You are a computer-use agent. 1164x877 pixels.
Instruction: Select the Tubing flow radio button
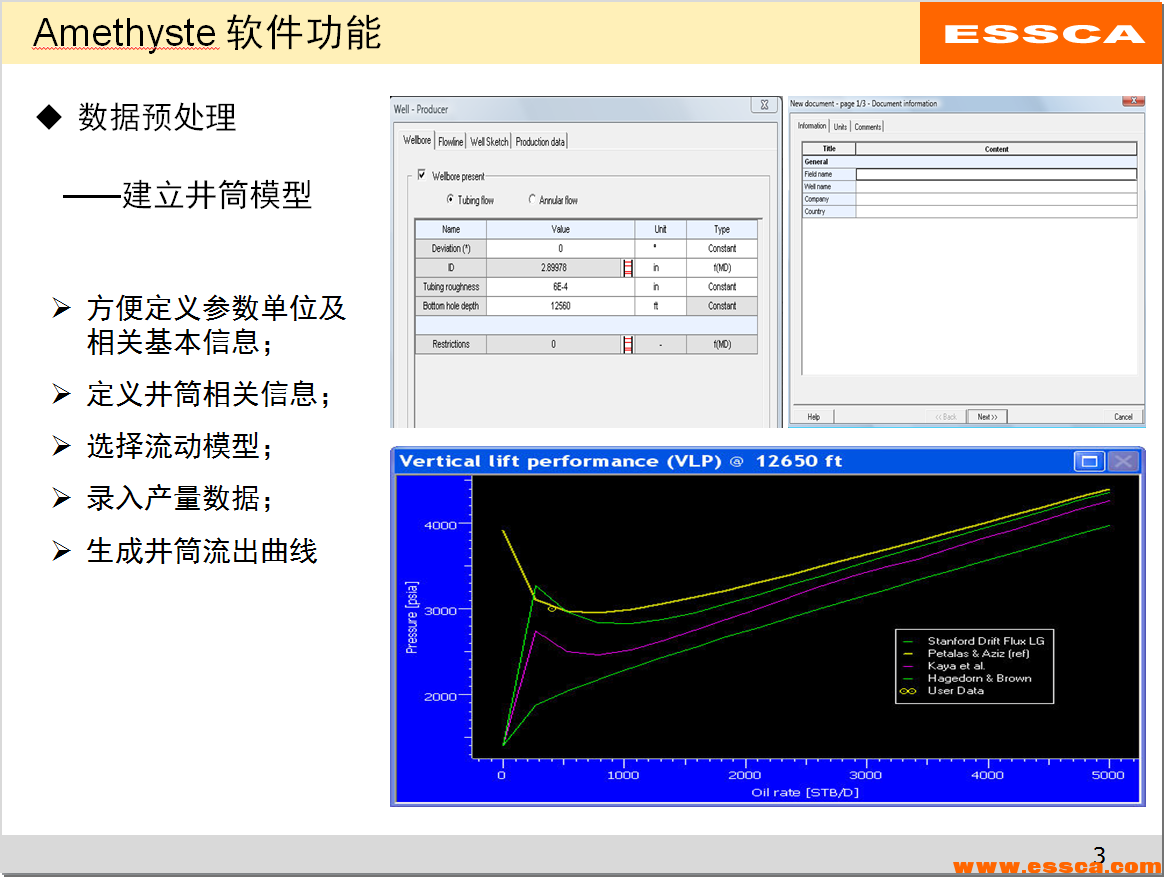click(451, 200)
